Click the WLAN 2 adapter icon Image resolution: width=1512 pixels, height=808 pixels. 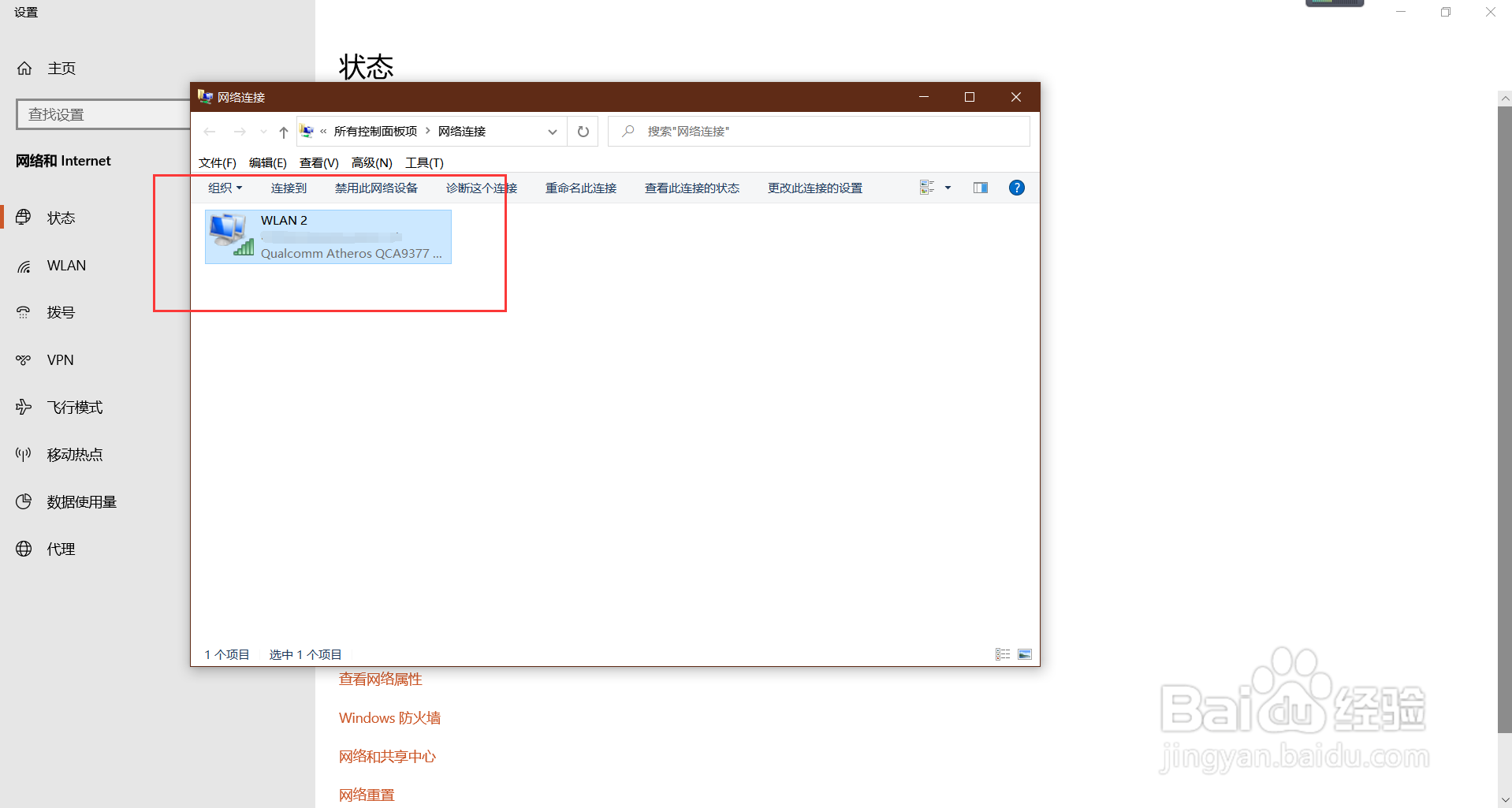pos(231,235)
